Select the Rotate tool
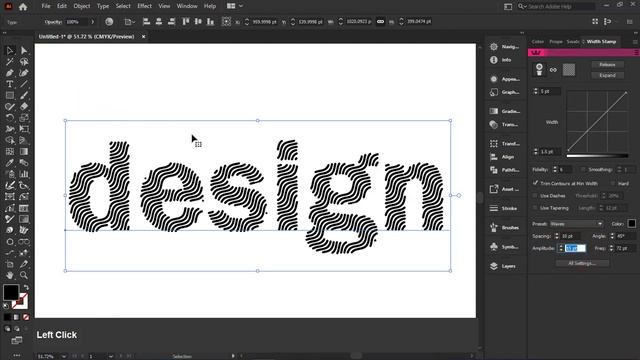 coord(9,118)
